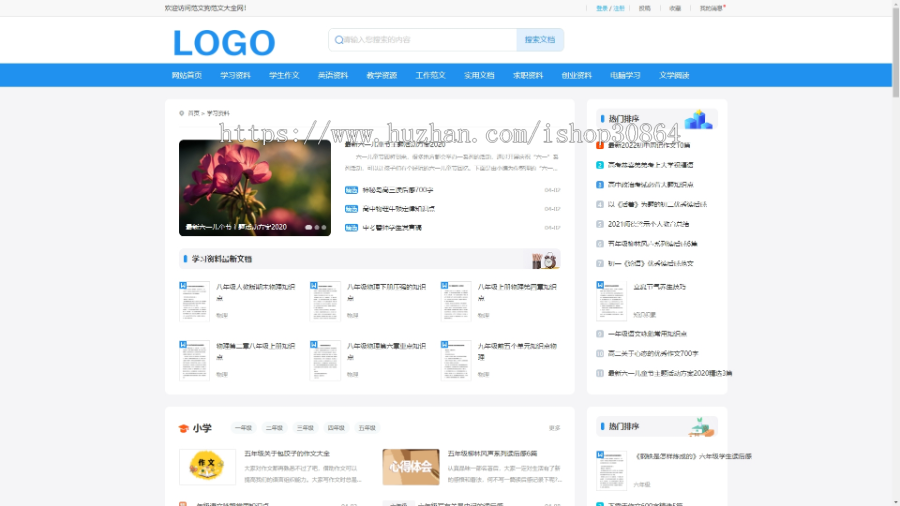Click the teal number 2 rank badge
Screen dimensions: 900x506
click(x=600, y=165)
